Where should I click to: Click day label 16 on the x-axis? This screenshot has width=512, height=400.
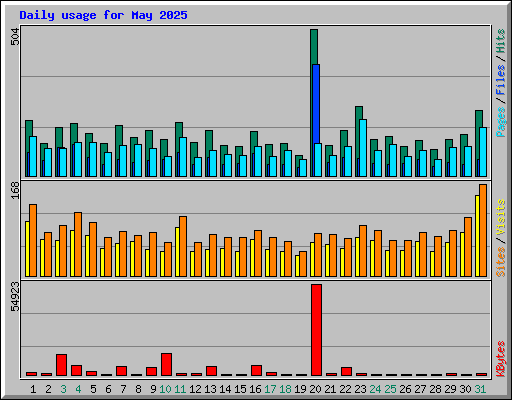255,389
